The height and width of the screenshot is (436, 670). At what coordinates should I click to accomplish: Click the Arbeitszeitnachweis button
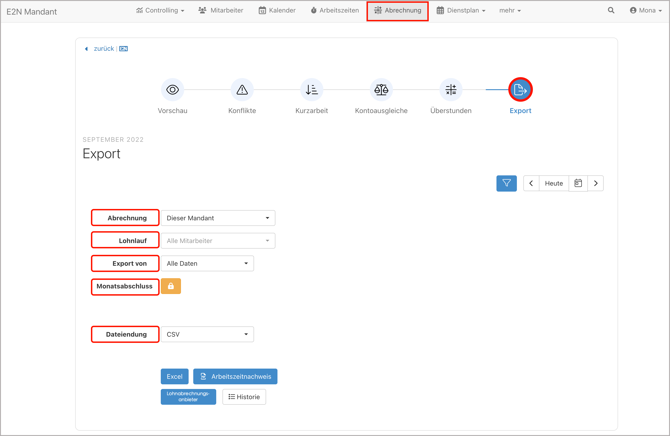(235, 377)
